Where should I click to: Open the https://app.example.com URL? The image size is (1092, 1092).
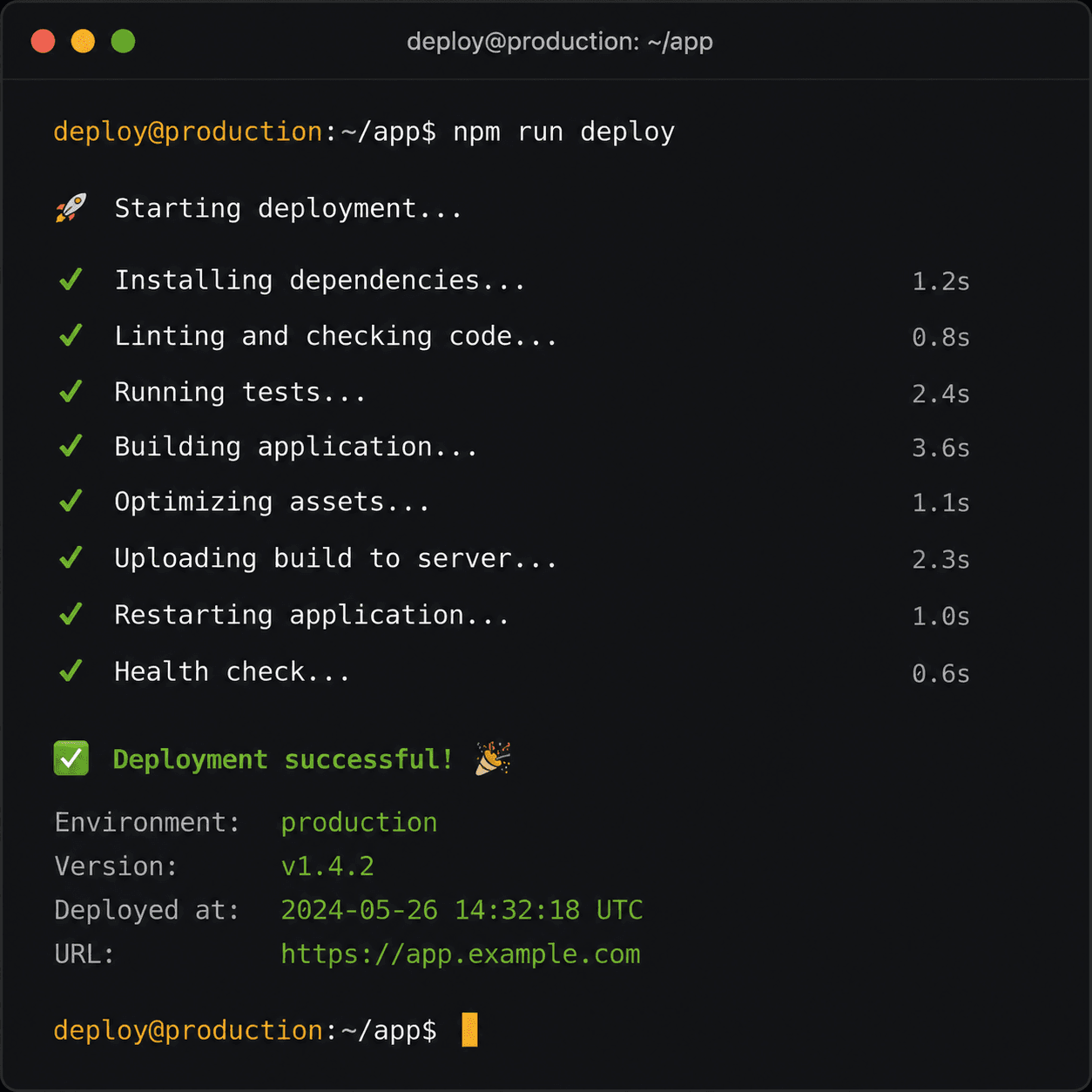click(x=461, y=954)
